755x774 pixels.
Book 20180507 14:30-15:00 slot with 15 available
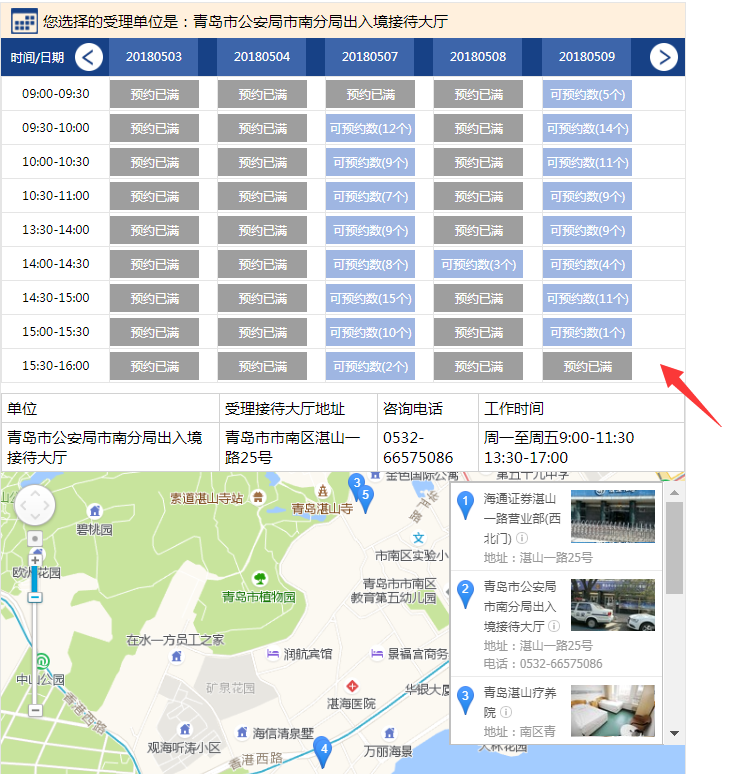tap(370, 299)
